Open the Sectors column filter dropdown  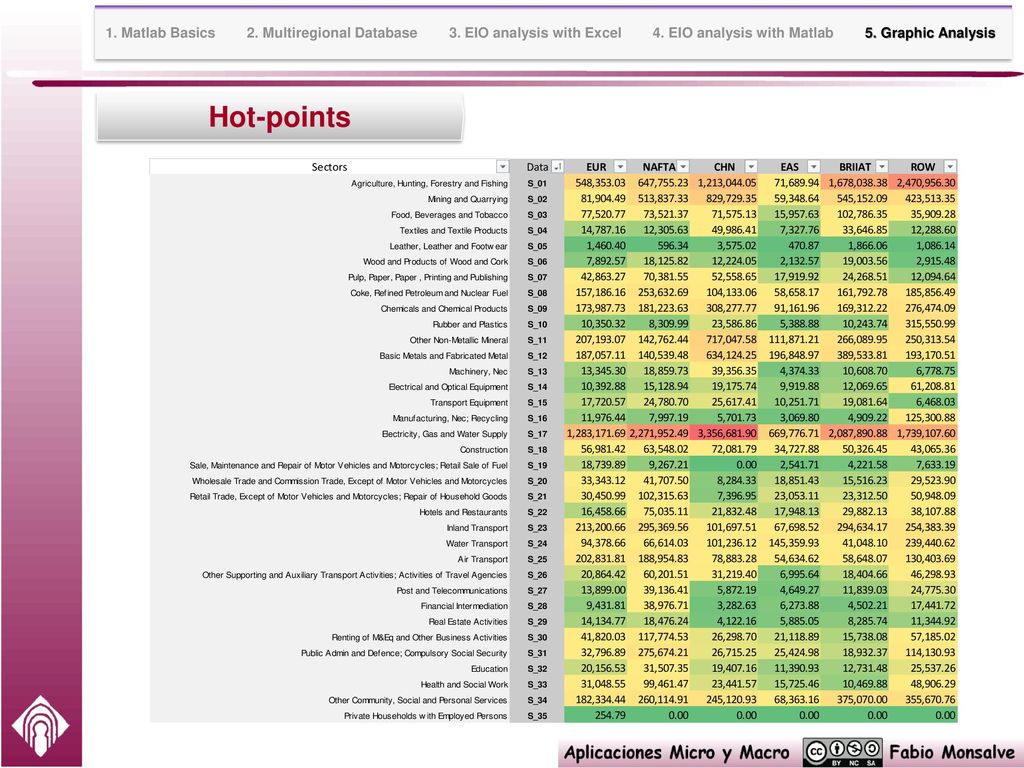click(502, 167)
